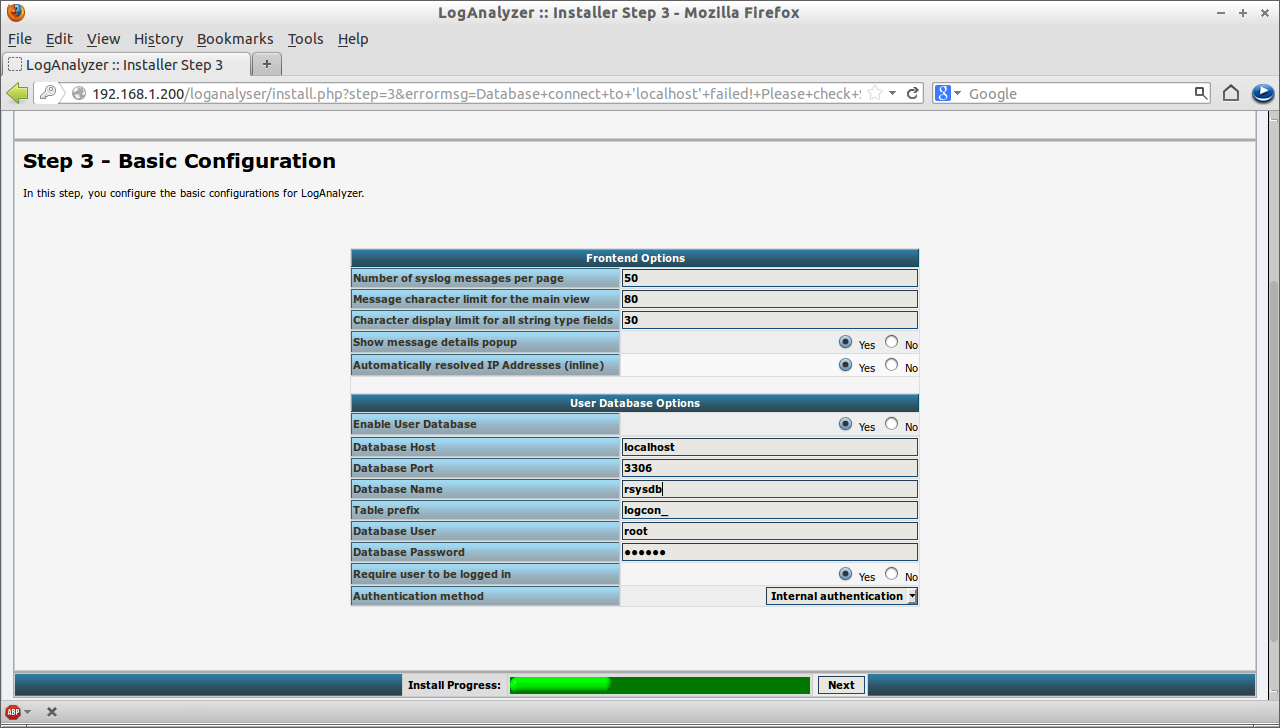Screen dimensions: 1280x728
Task: Open the Help menu
Action: click(353, 39)
